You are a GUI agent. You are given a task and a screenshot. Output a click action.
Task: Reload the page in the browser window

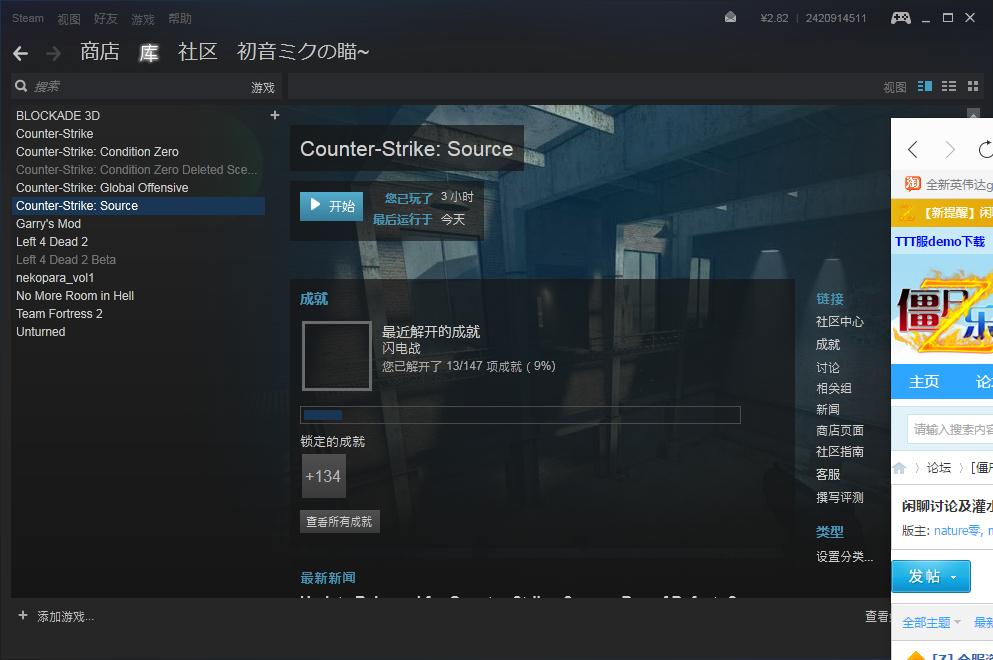click(985, 149)
